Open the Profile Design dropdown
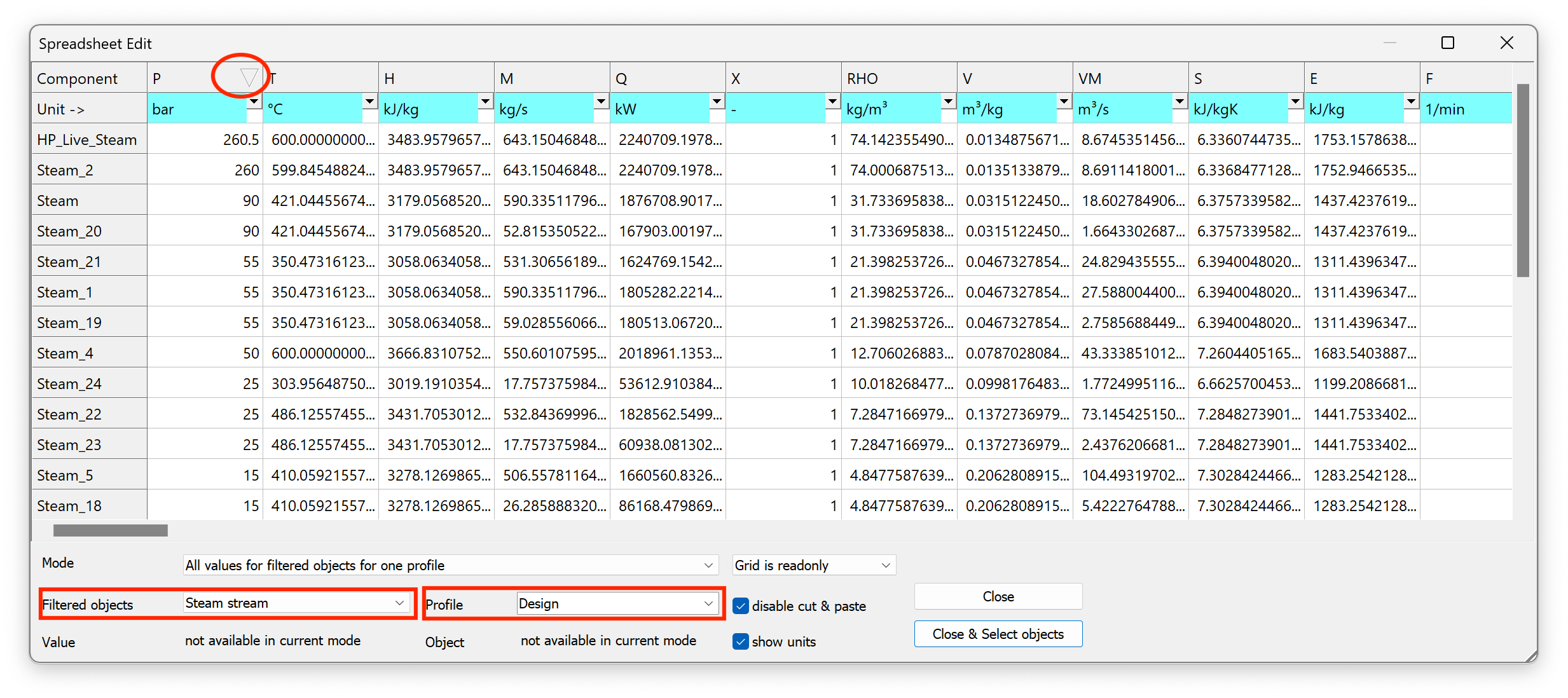1568x698 pixels. [708, 603]
